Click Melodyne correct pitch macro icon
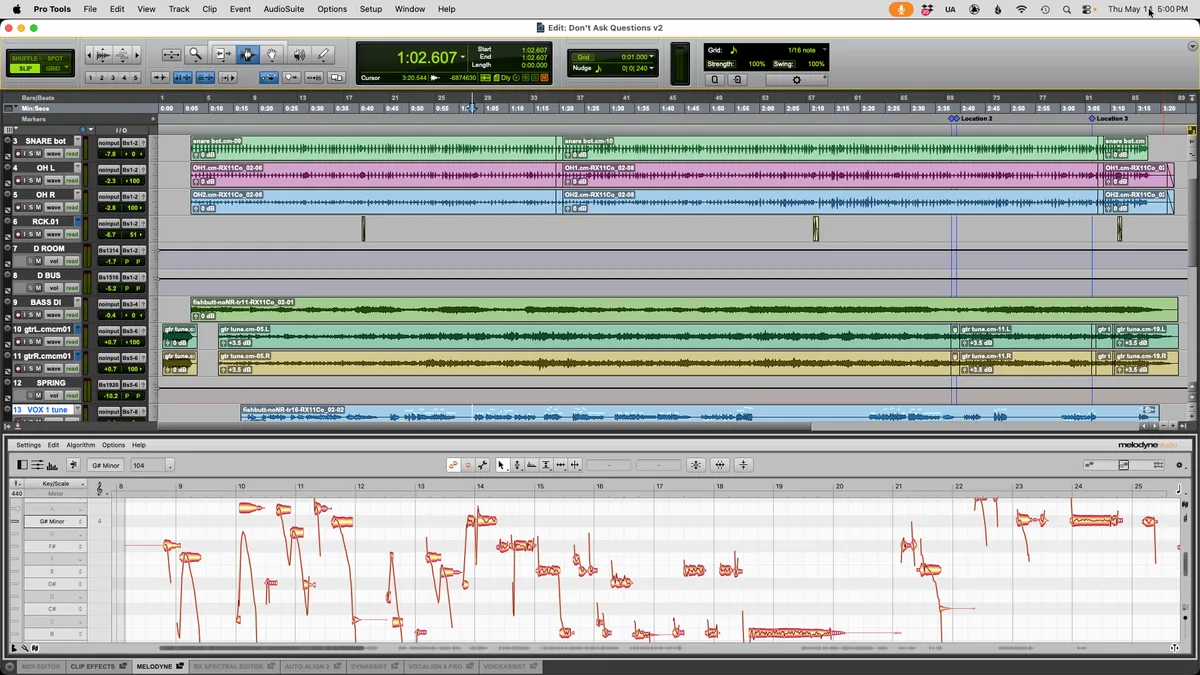The height and width of the screenshot is (675, 1200). coord(696,465)
